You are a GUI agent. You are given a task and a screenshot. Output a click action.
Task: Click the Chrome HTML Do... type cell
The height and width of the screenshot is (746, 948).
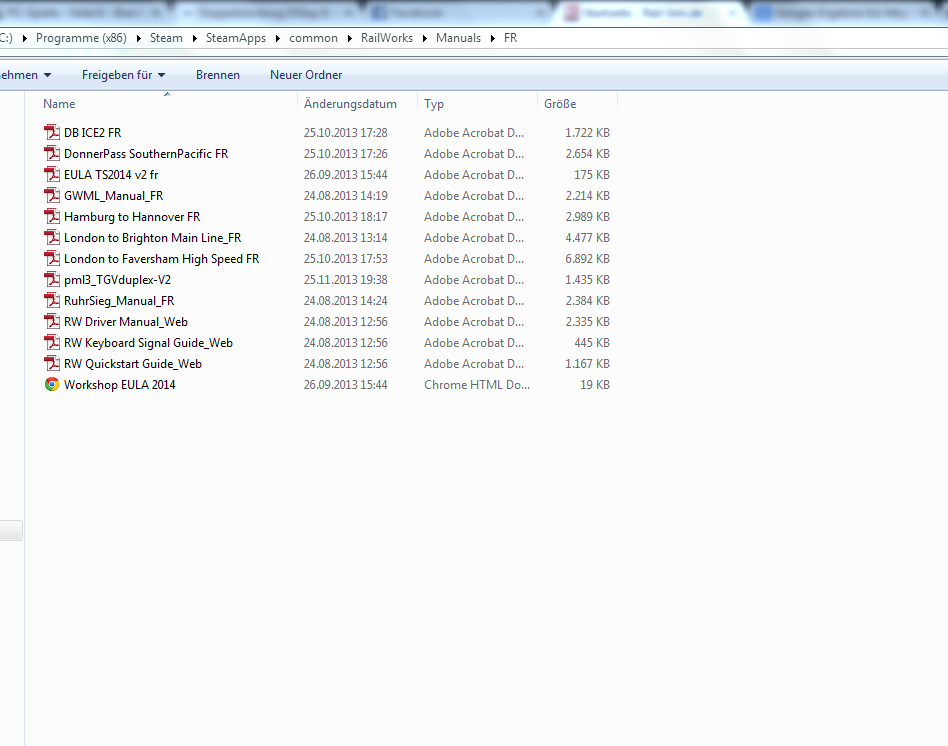coord(476,384)
